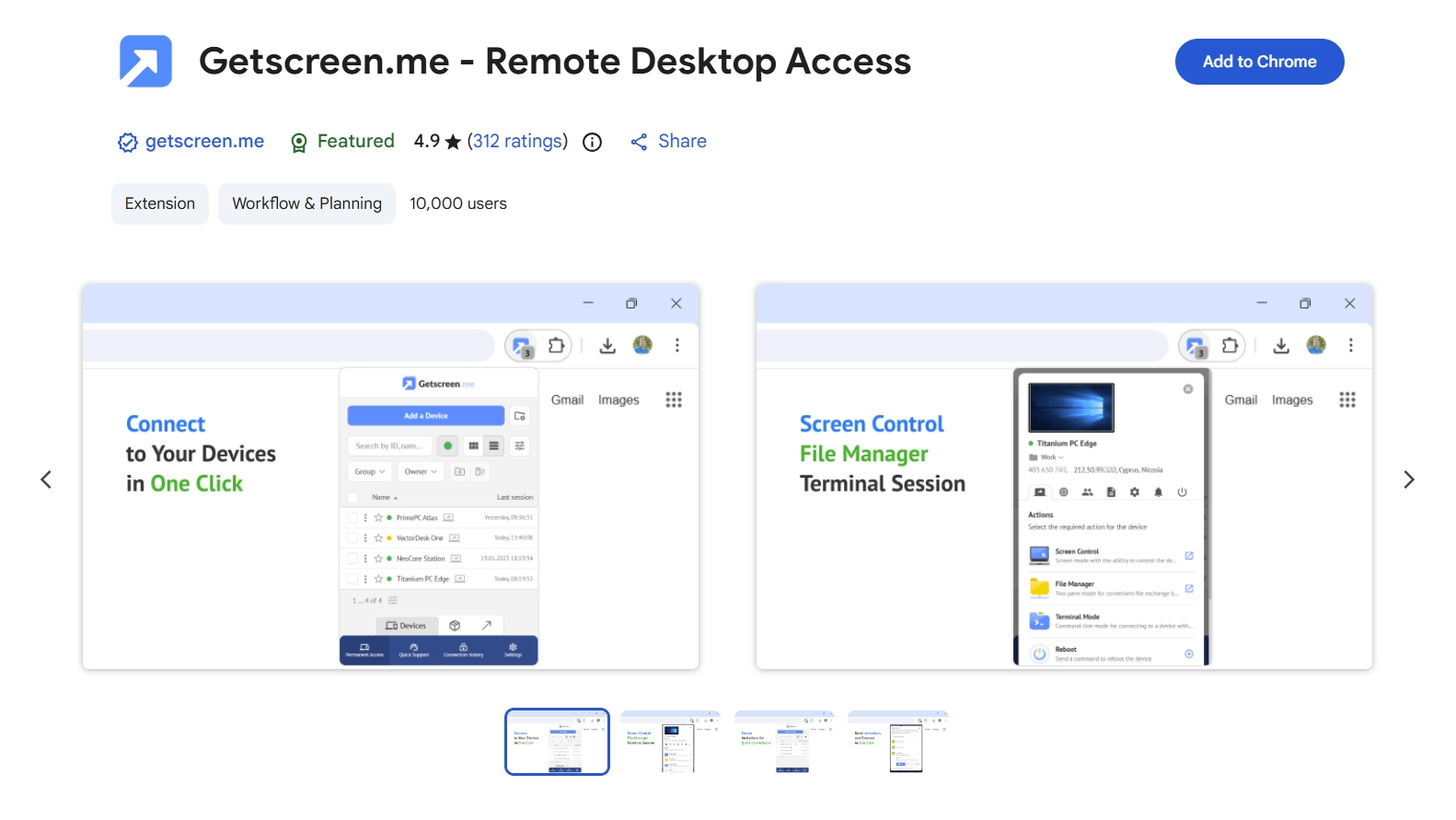The height and width of the screenshot is (820, 1456).
Task: Select the third carousel thumbnail
Action: 784,742
